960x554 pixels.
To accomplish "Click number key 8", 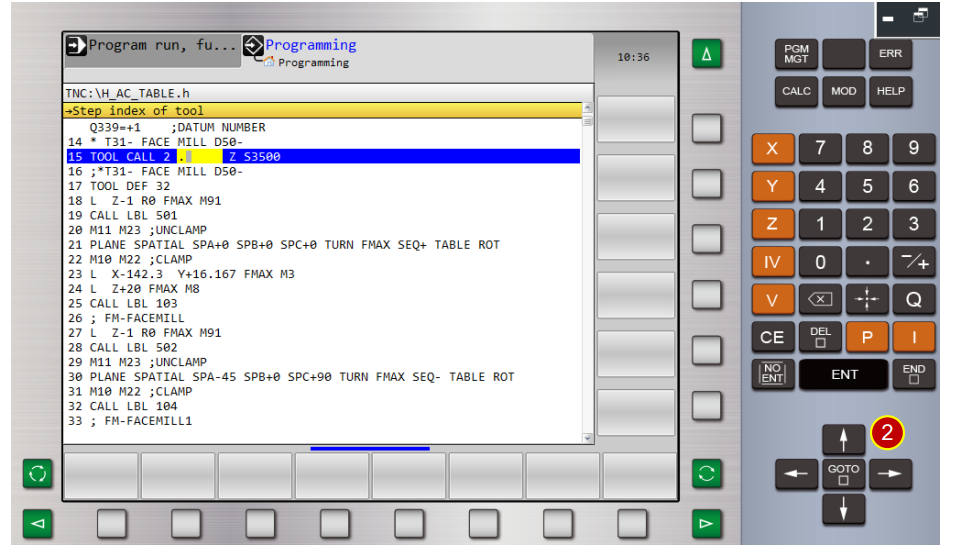I will click(867, 148).
